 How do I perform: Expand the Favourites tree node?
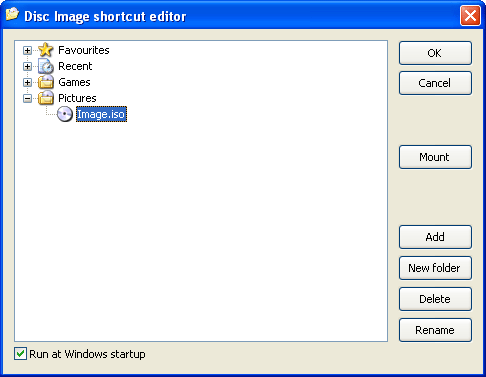pos(27,50)
